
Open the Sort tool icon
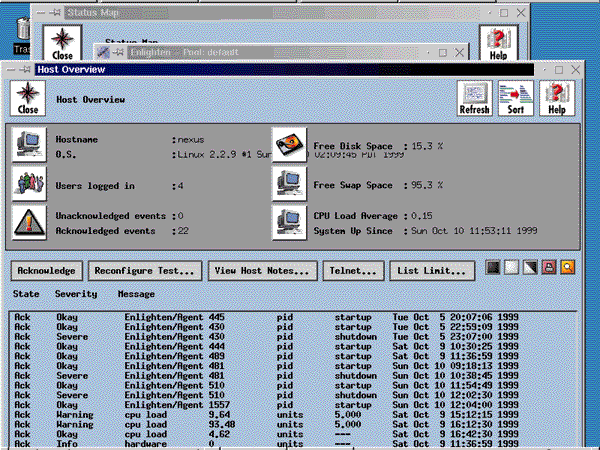(x=515, y=98)
